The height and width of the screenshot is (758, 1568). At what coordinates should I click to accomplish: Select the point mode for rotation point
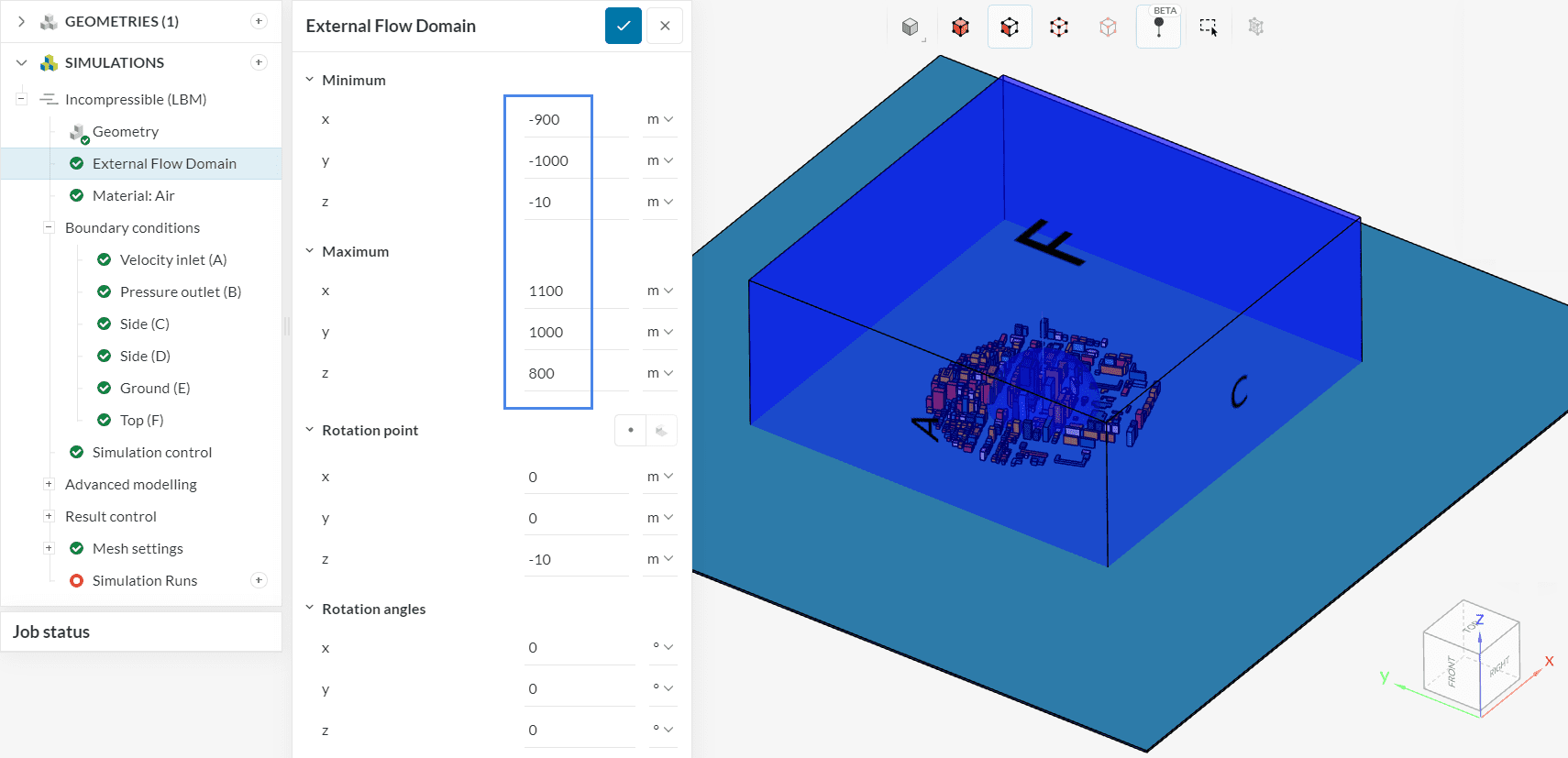click(630, 431)
